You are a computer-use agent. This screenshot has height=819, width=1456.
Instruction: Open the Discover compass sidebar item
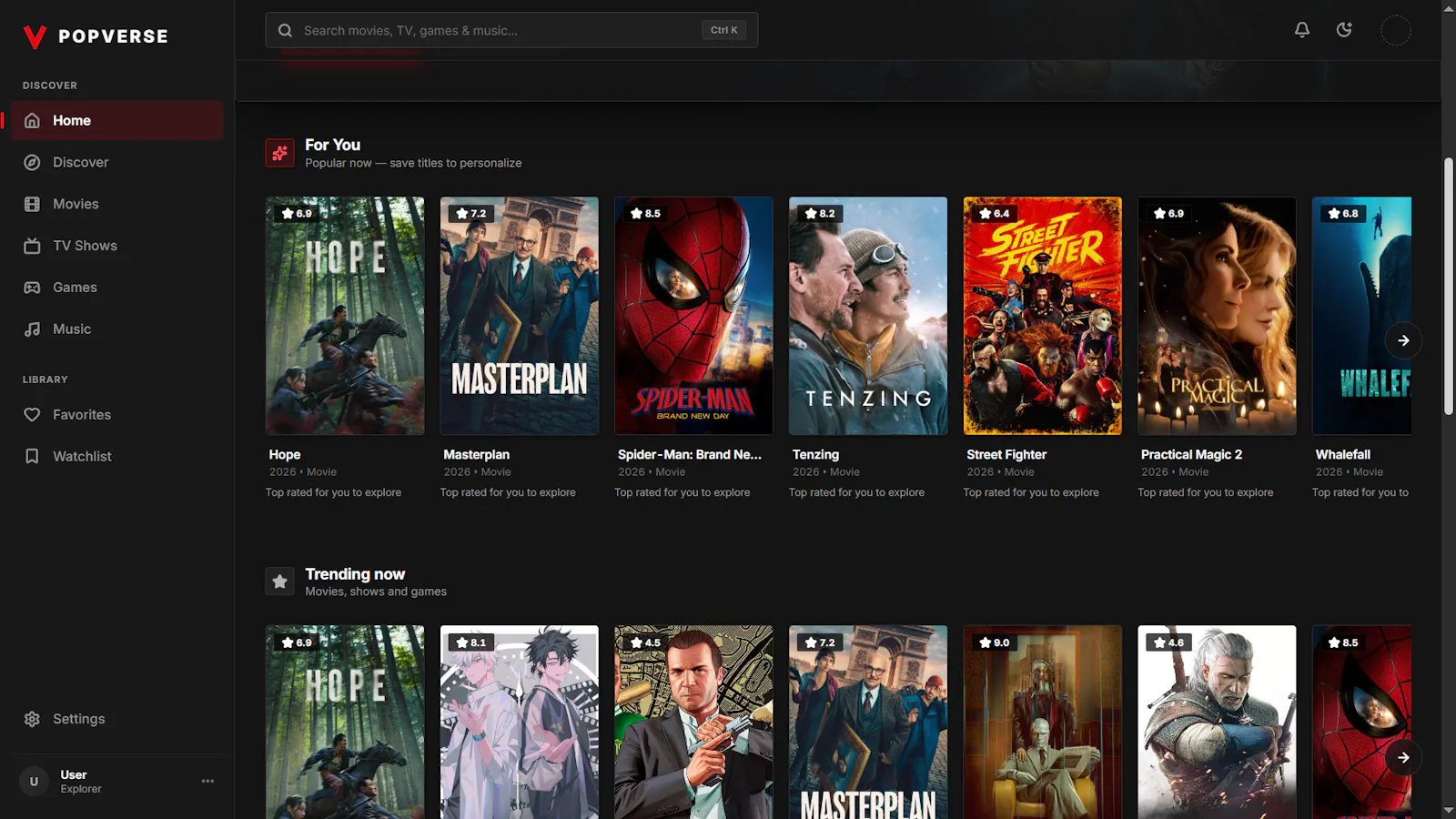[117, 162]
